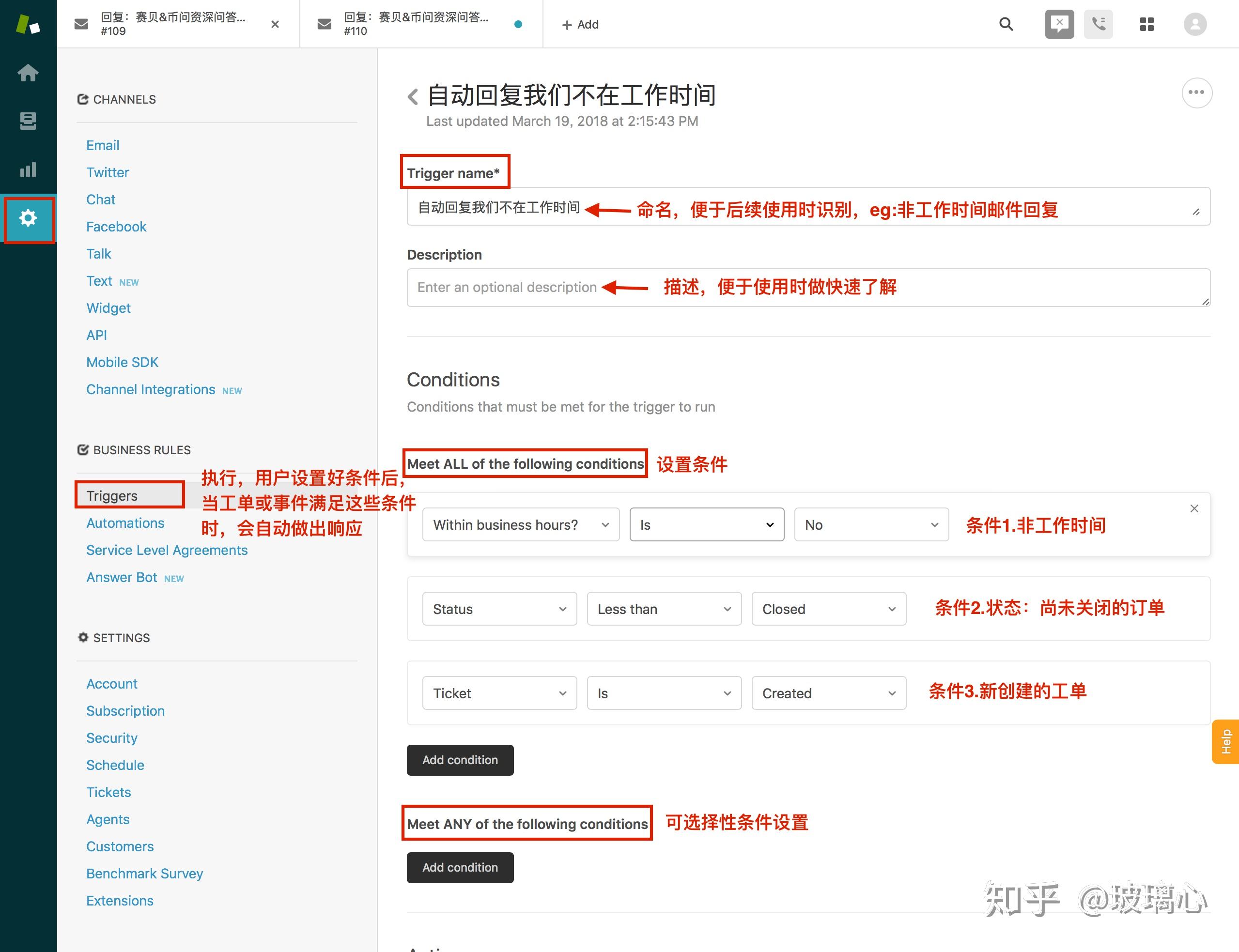Viewport: 1239px width, 952px height.
Task: Open the Views list icon
Action: [28, 121]
